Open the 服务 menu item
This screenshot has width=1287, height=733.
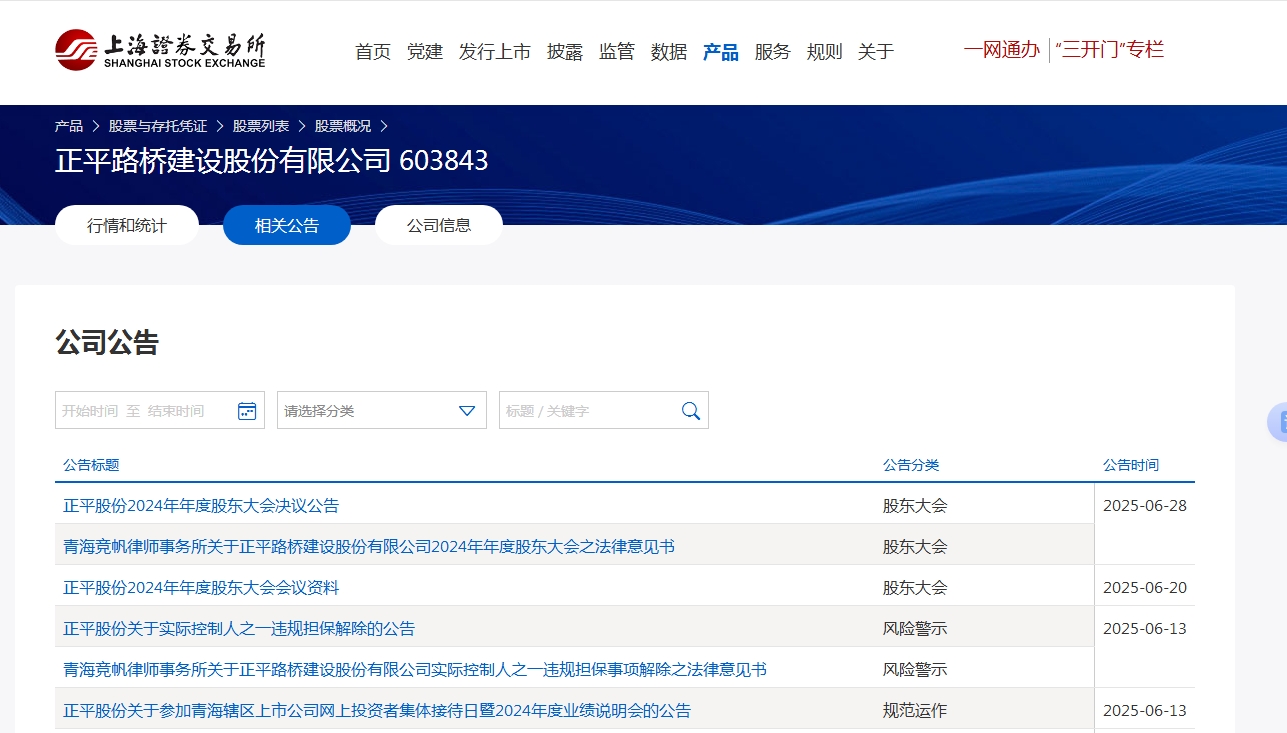(x=773, y=52)
